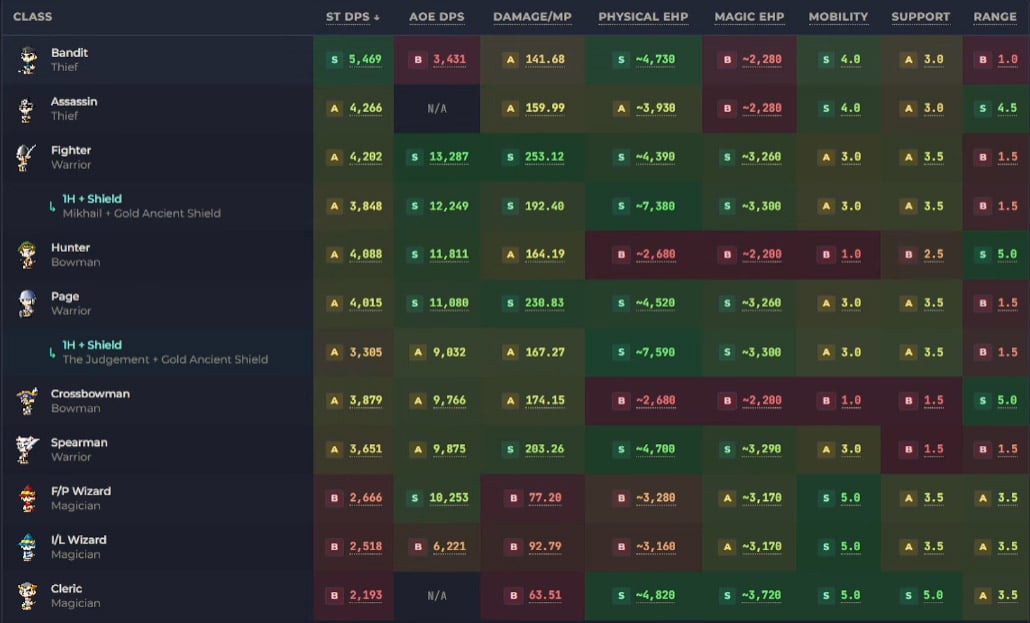Click the Bandit class name
The image size is (1030, 623).
(69, 53)
